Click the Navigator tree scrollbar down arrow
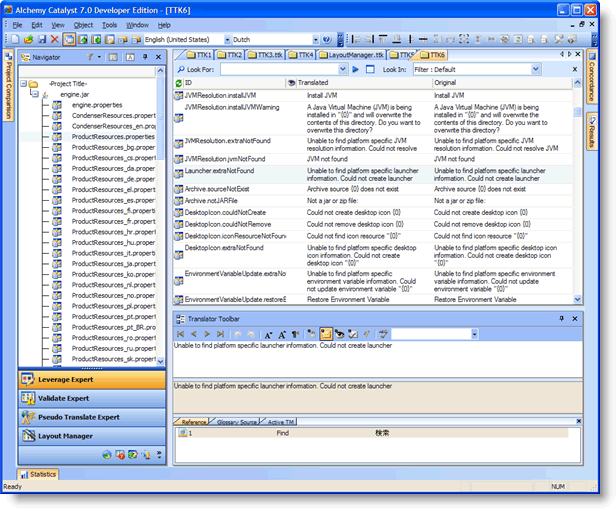The height and width of the screenshot is (510, 616). click(160, 361)
